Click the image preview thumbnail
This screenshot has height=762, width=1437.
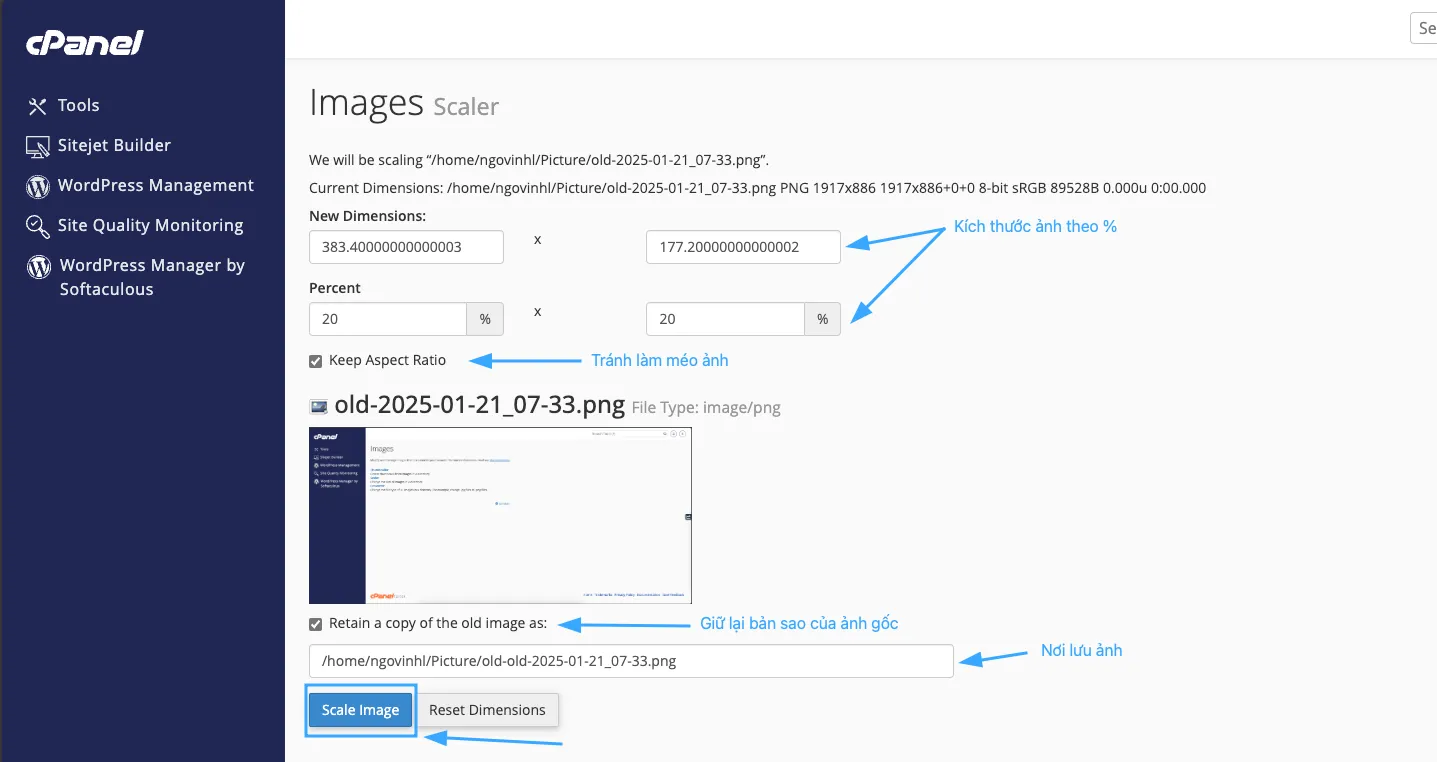click(x=500, y=515)
